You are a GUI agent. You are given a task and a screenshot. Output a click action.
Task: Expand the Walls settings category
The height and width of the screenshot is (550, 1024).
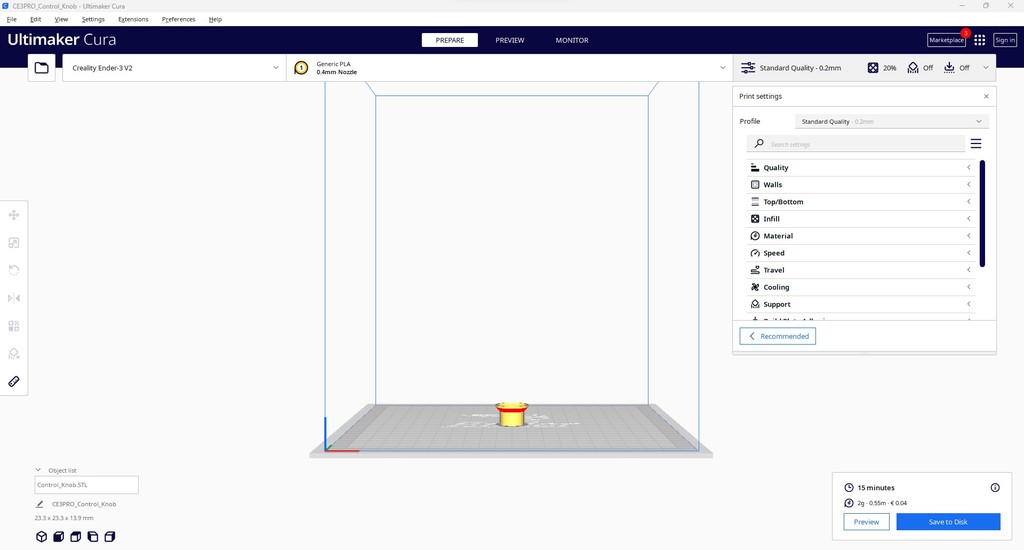point(861,185)
